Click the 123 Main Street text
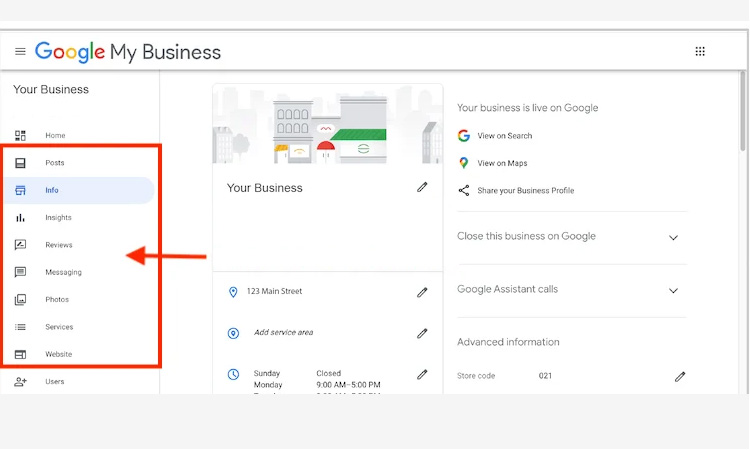 tap(275, 291)
